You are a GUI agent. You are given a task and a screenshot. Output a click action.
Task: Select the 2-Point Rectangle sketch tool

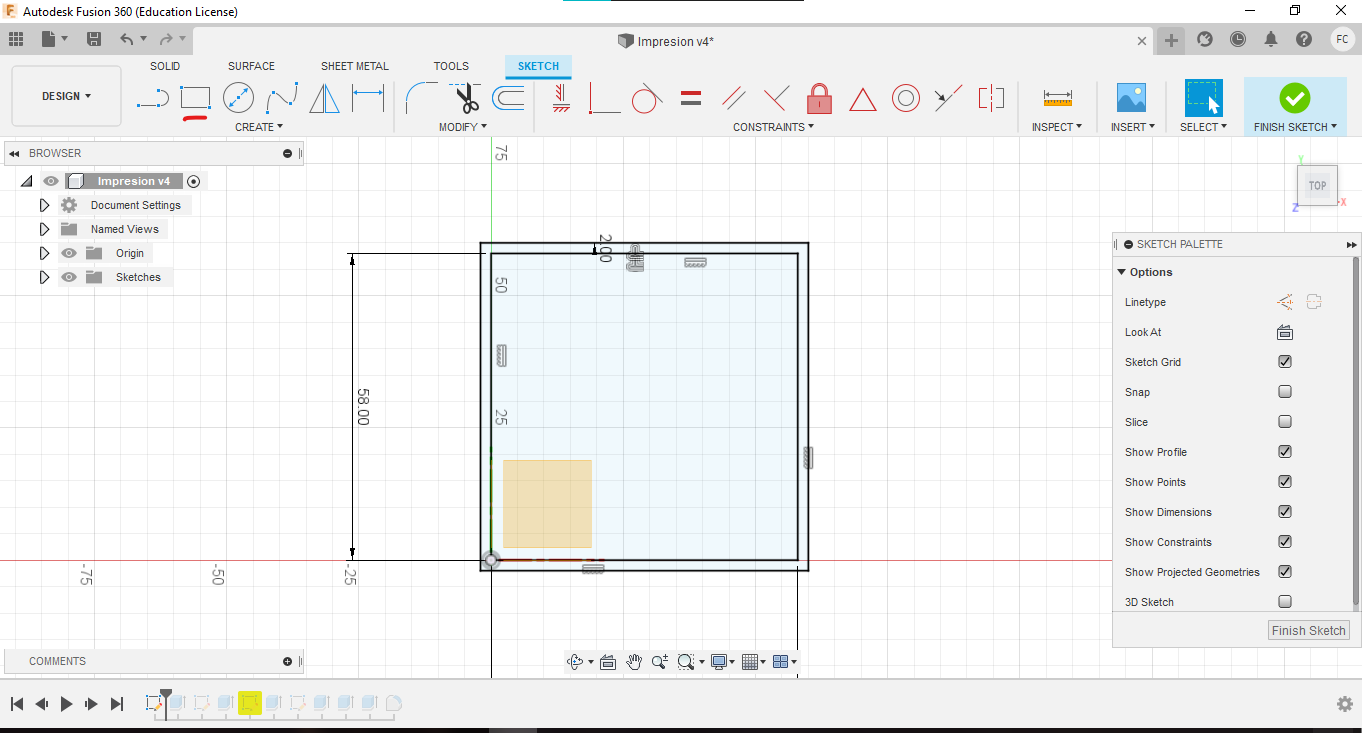point(195,98)
